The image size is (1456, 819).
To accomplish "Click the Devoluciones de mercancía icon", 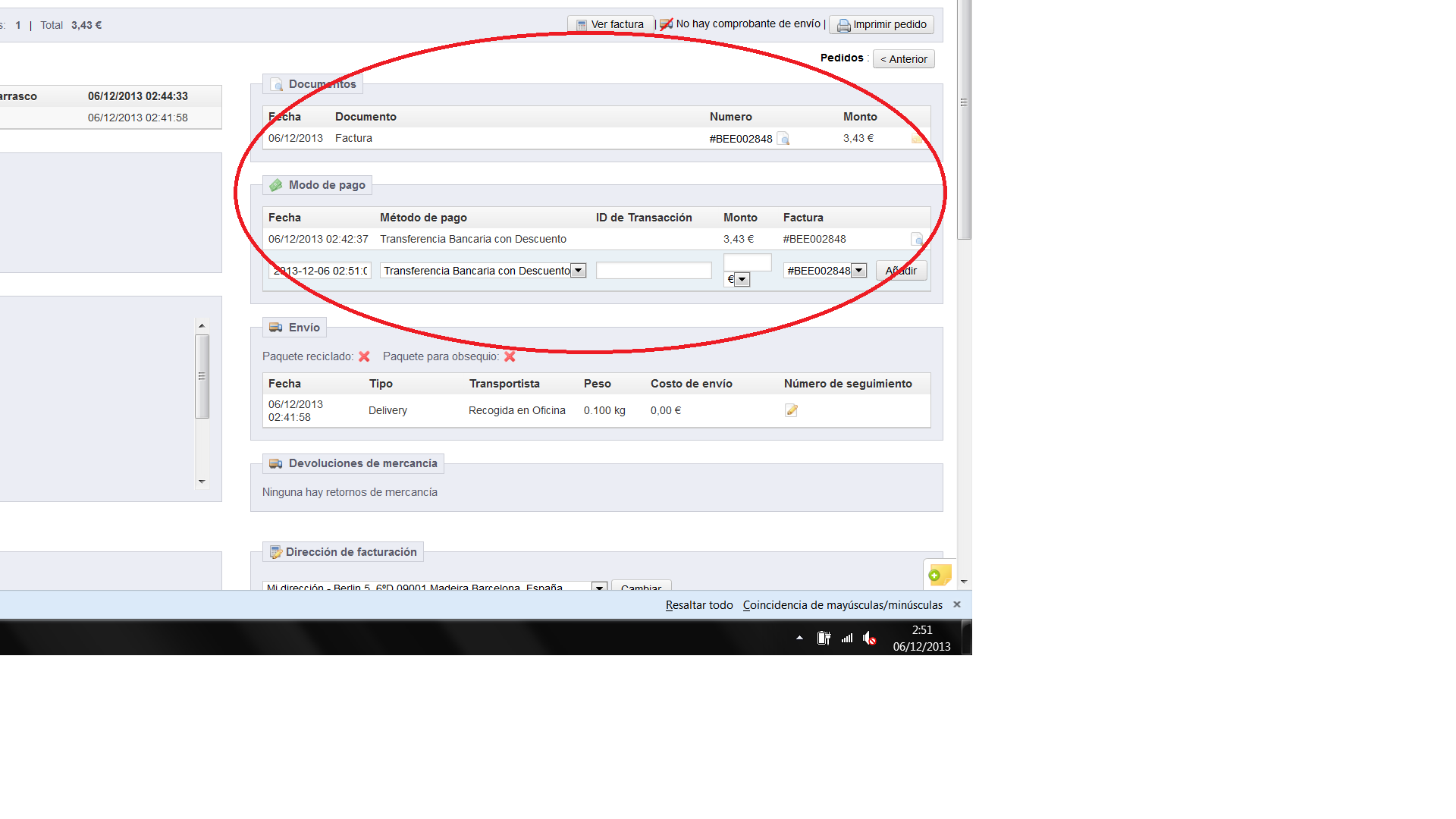I will click(x=276, y=463).
